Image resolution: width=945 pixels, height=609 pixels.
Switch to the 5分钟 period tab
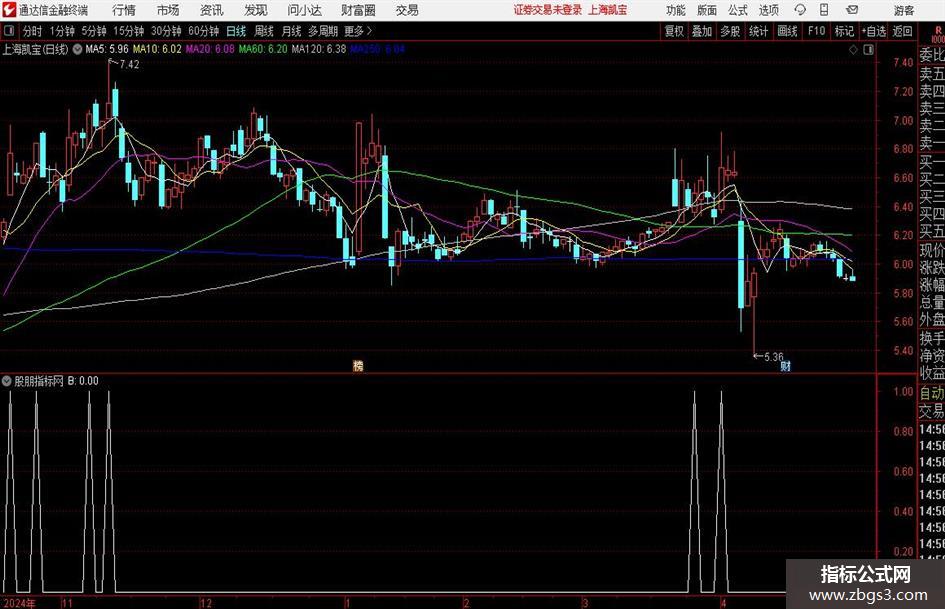[x=94, y=31]
